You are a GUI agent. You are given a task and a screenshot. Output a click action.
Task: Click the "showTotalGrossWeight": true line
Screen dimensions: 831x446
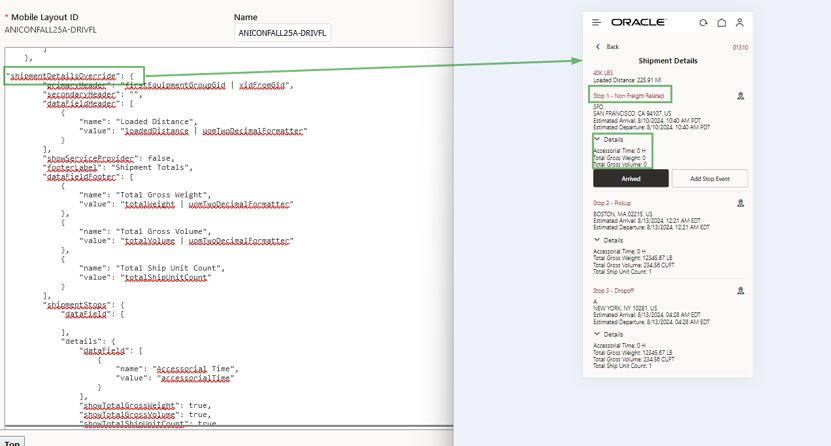[145, 405]
